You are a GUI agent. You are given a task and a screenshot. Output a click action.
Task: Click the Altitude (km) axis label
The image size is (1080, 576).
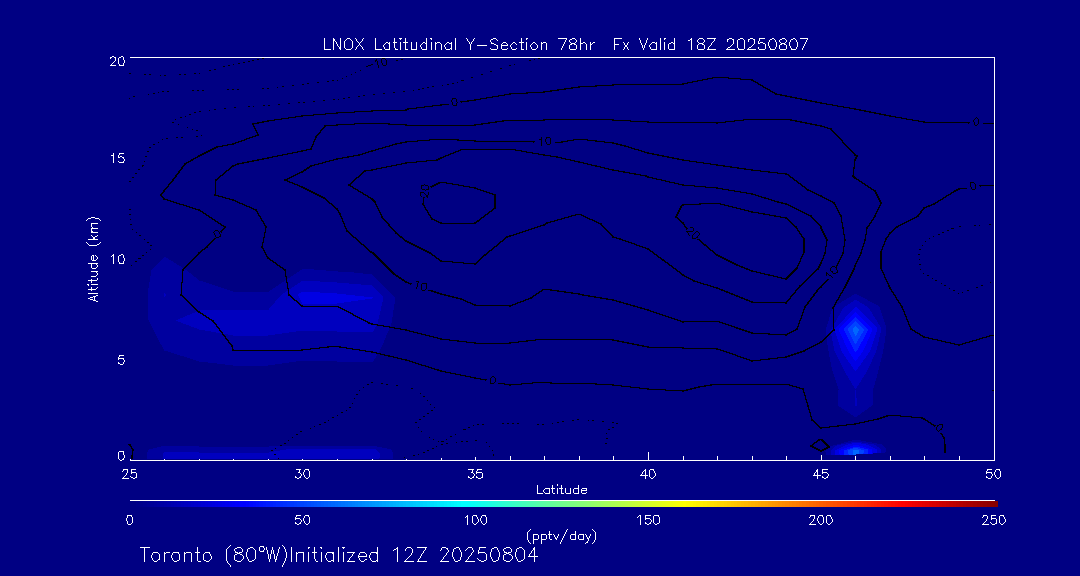point(93,259)
